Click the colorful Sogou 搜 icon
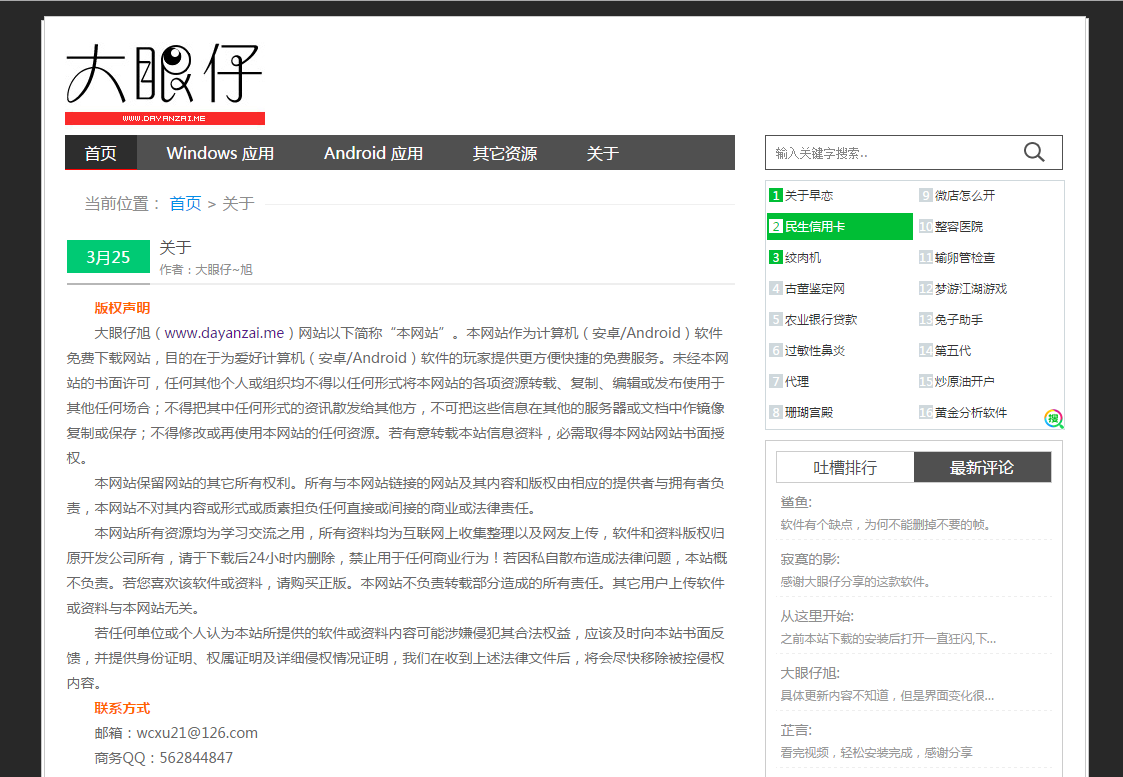Viewport: 1123px width, 777px height. tap(1053, 419)
